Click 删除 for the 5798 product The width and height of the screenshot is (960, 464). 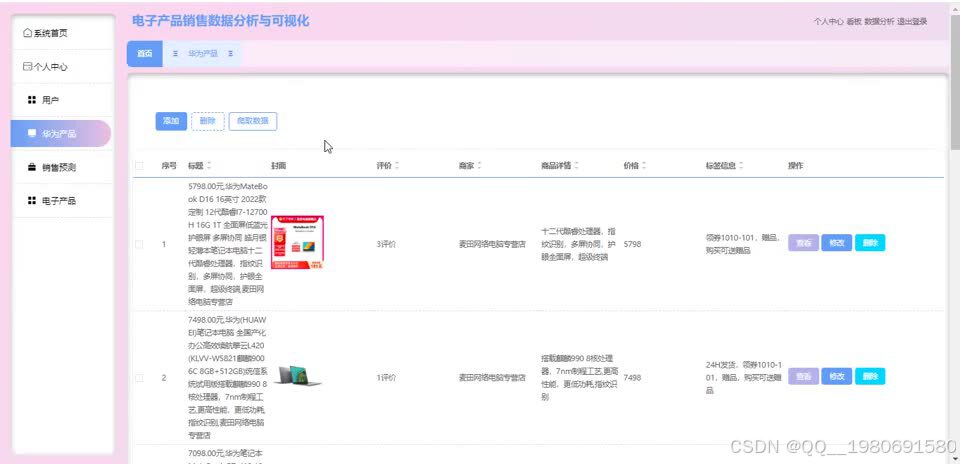870,243
